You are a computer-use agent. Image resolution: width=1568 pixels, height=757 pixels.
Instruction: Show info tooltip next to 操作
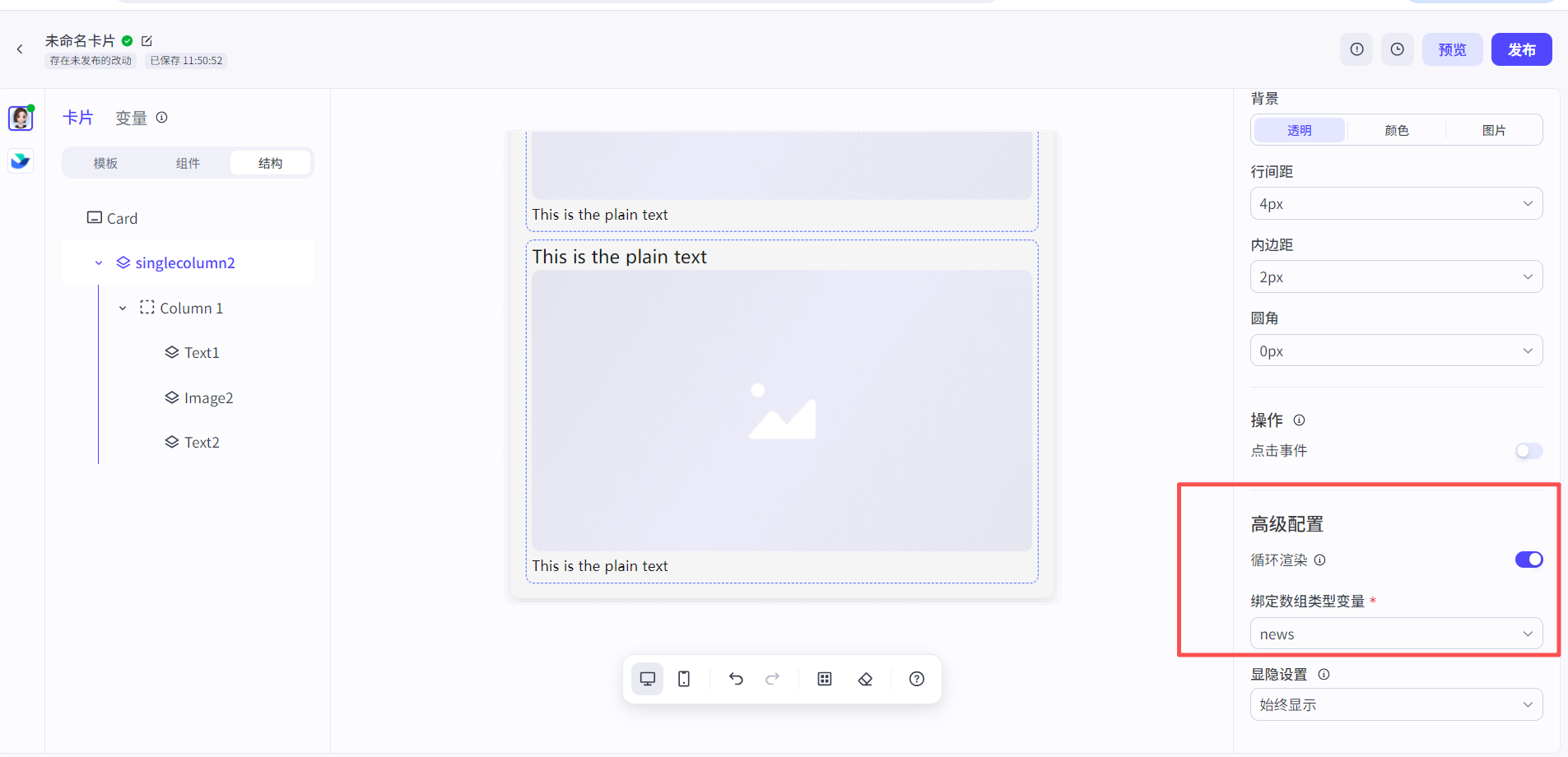1299,420
